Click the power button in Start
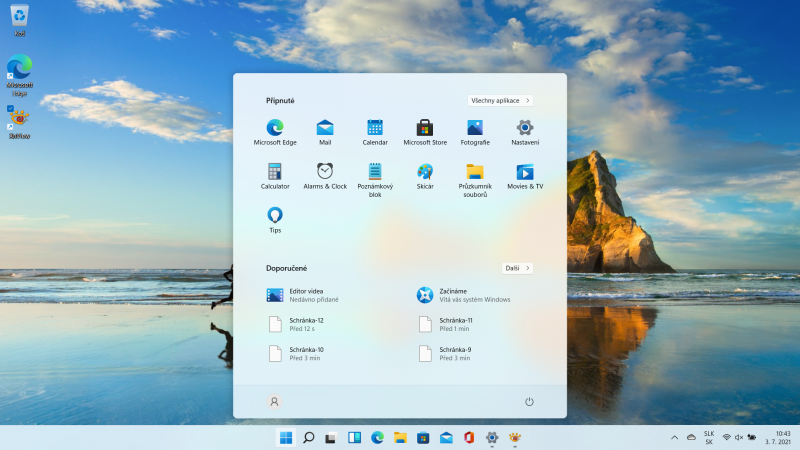This screenshot has width=800, height=450. click(529, 402)
